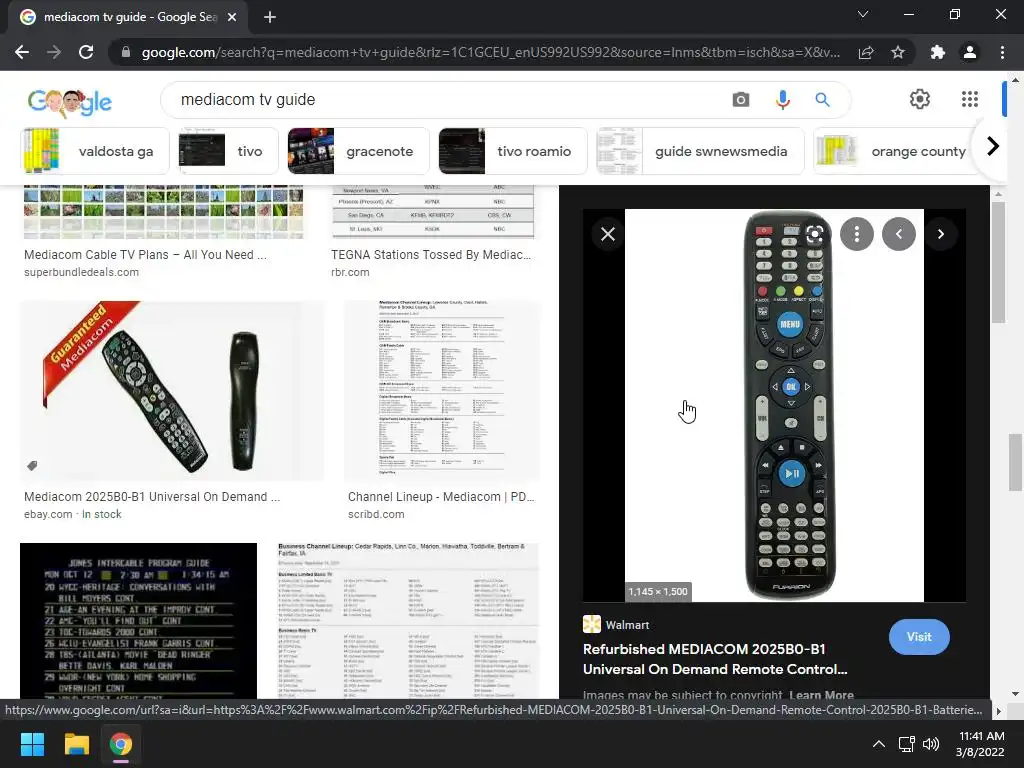The width and height of the screenshot is (1024, 768).
Task: Open Refurbished MEDIACOM 2025B0-B1 title link
Action: pyautogui.click(x=715, y=659)
